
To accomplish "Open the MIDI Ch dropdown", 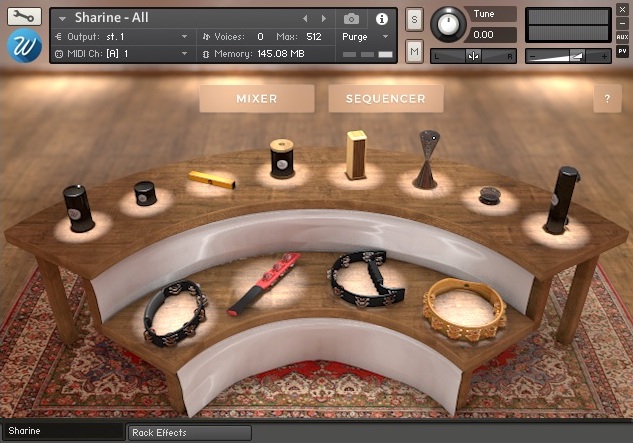I will coord(184,53).
